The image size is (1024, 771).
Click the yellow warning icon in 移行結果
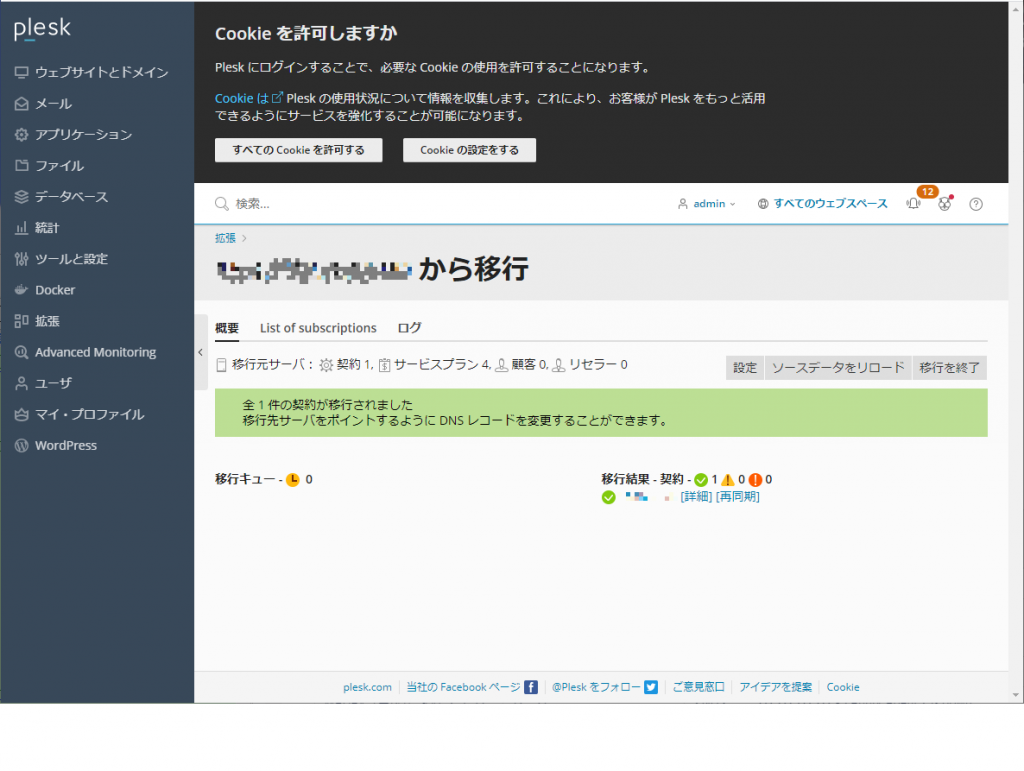728,480
